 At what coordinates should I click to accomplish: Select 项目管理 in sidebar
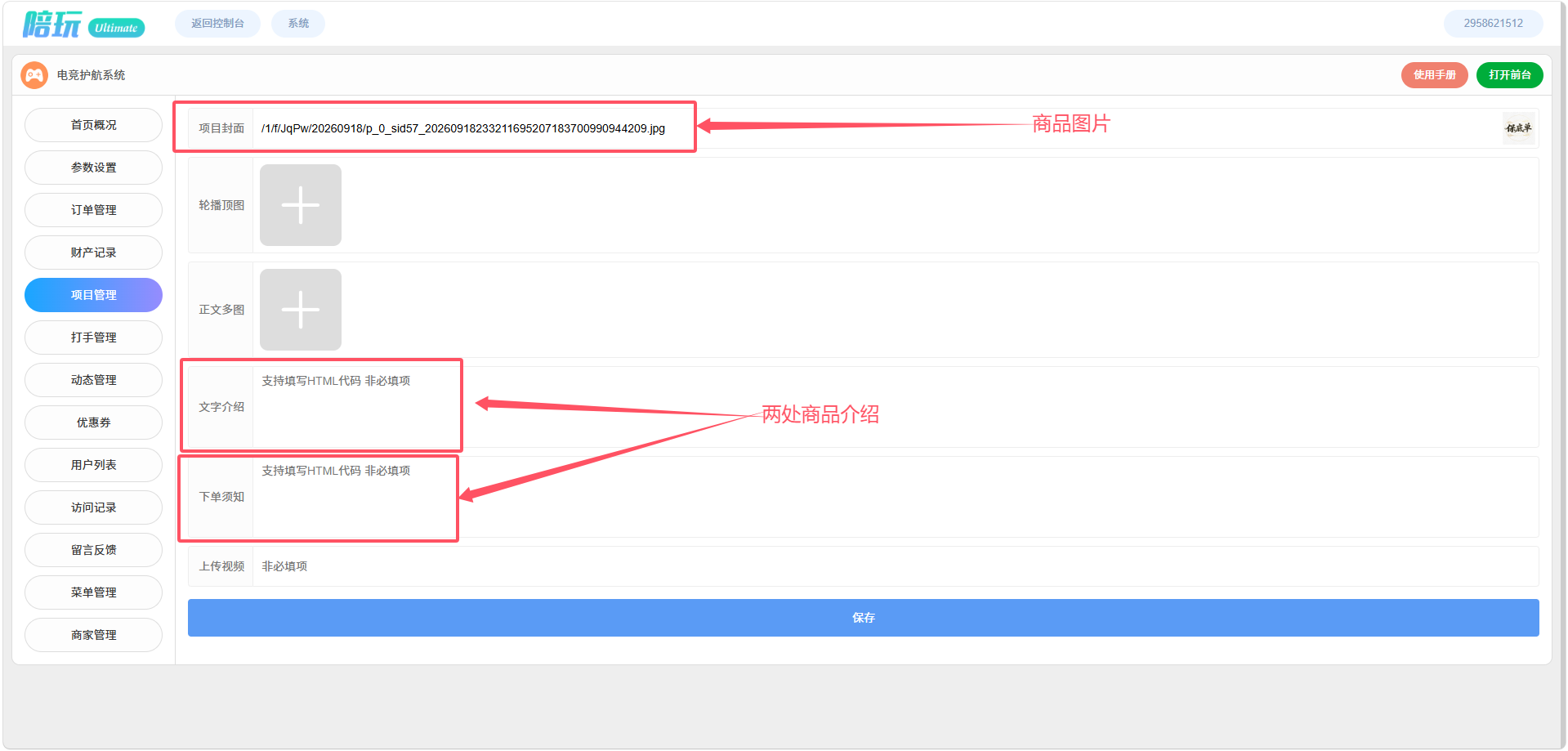(x=93, y=295)
